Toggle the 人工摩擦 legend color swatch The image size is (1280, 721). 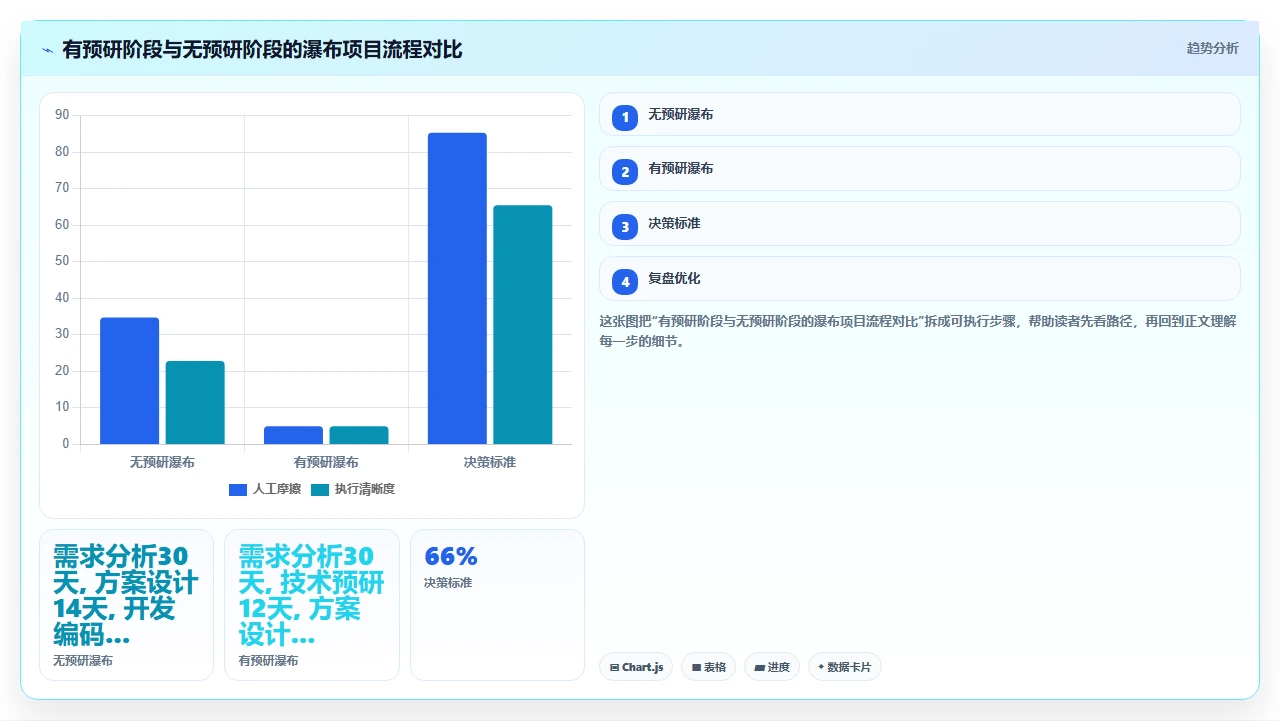click(x=238, y=489)
